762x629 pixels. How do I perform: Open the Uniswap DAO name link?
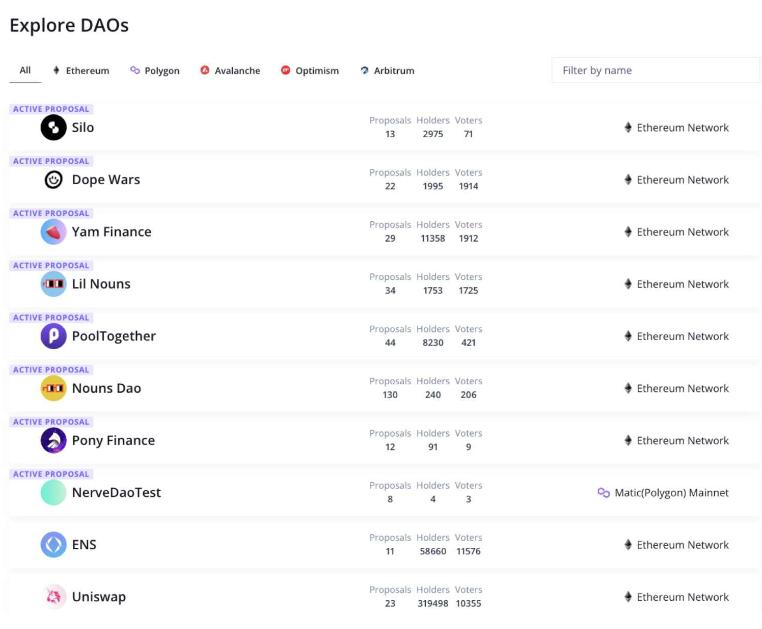(x=99, y=597)
